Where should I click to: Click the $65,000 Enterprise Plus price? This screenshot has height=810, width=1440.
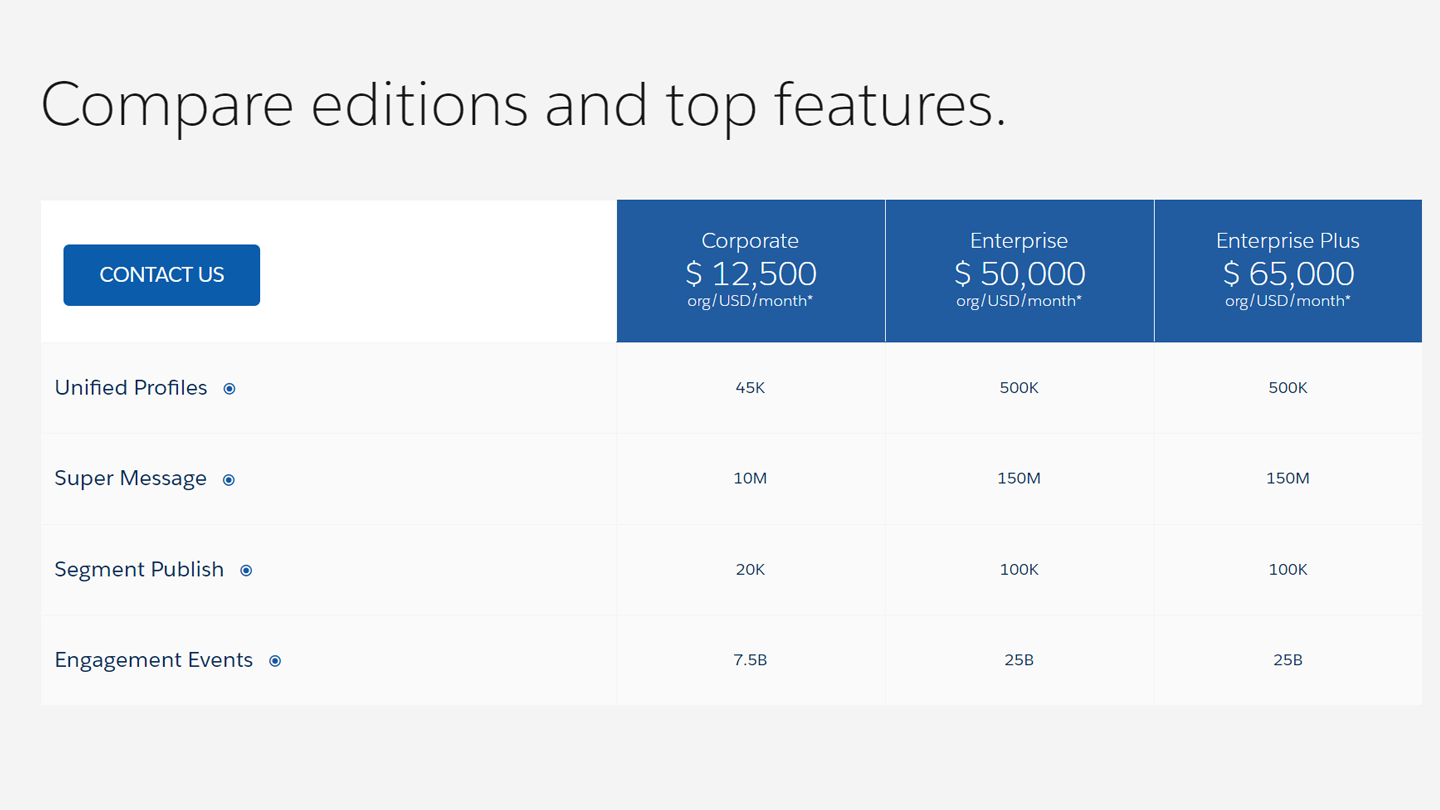click(1288, 273)
